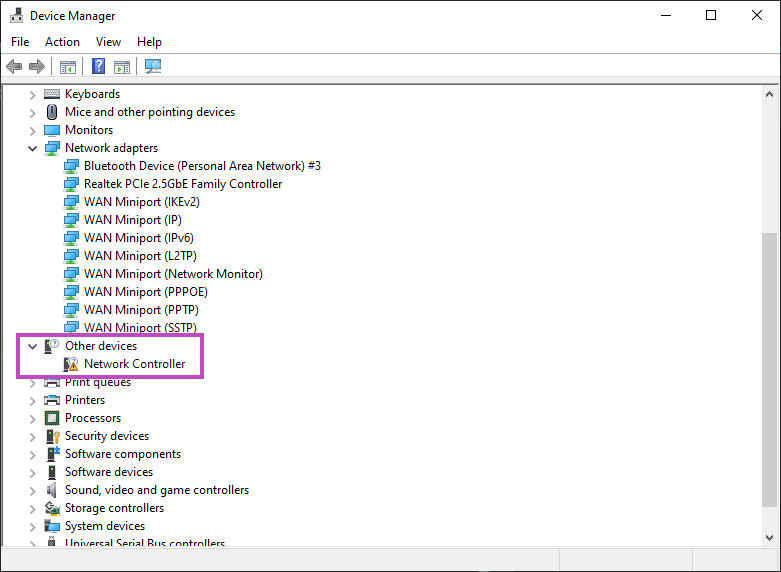Image resolution: width=781 pixels, height=572 pixels.
Task: Select Realtek PCIe 2.5GbE Family Controller text
Action: (183, 184)
